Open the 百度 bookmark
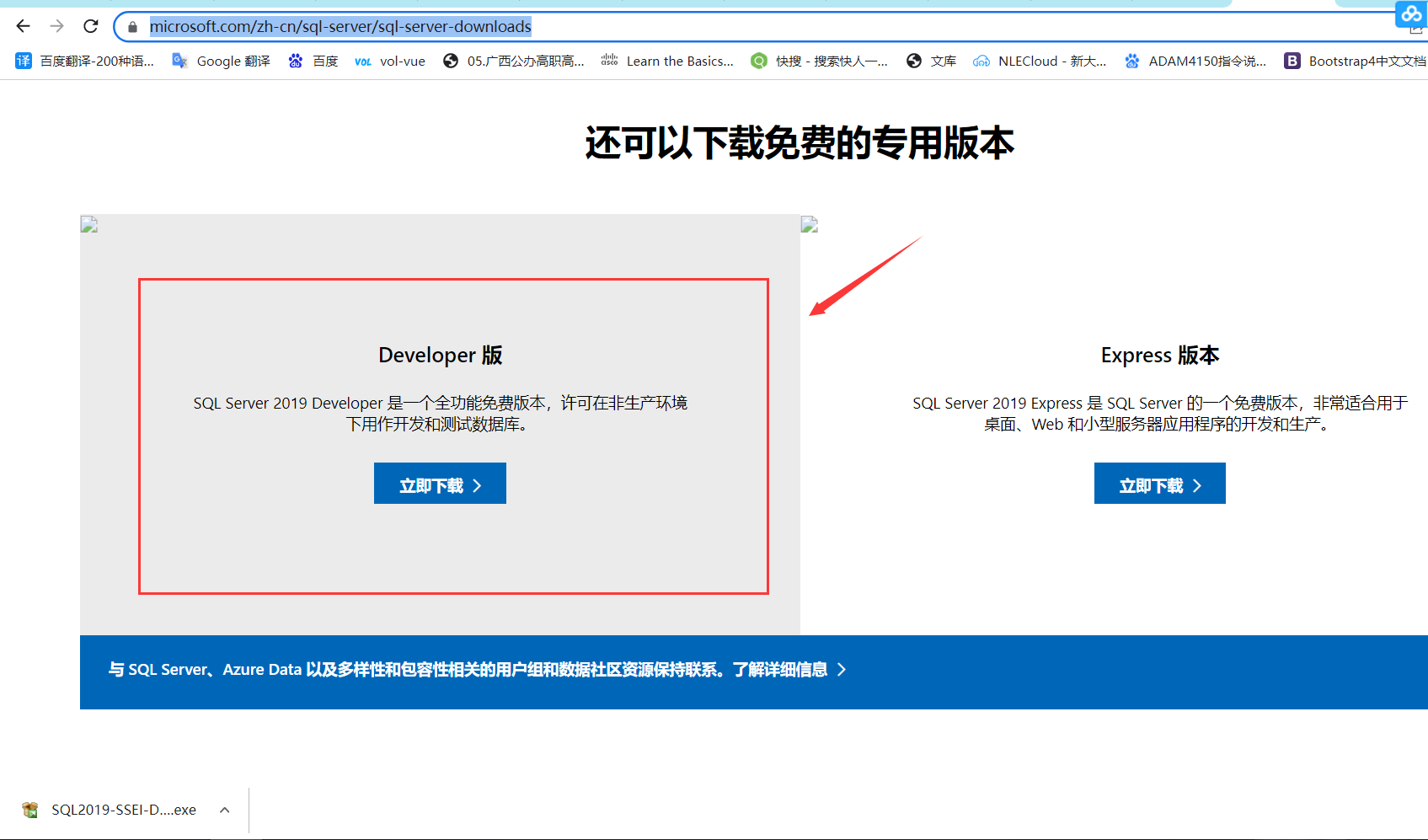 tap(313, 61)
